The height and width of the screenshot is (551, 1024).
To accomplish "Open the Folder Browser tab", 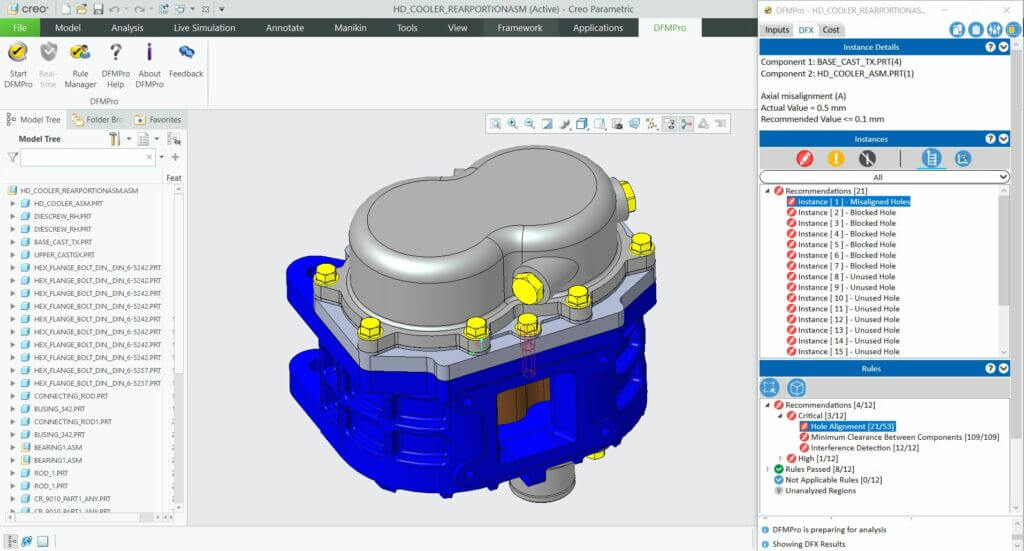I will (97, 119).
